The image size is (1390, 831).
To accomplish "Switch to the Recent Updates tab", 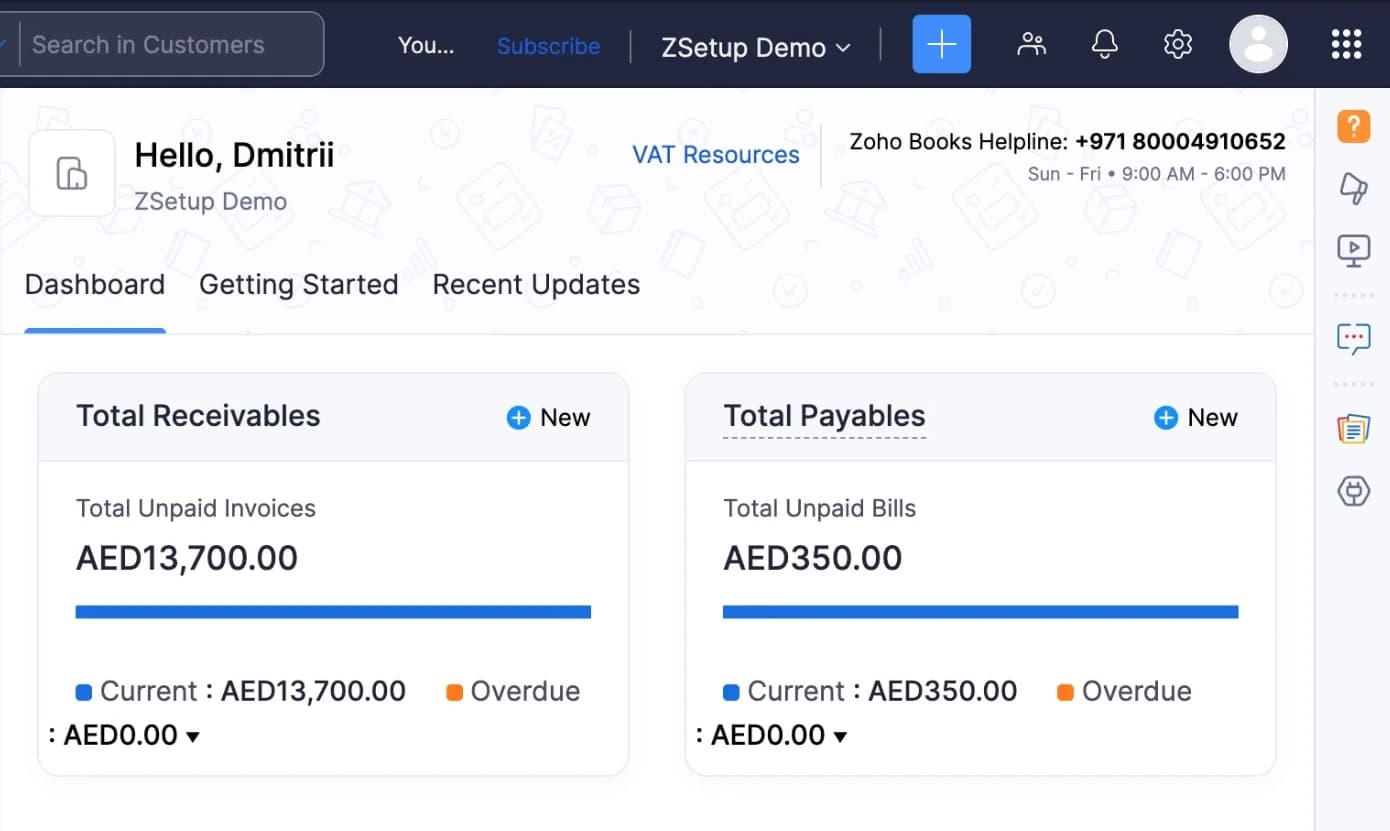I will point(536,285).
